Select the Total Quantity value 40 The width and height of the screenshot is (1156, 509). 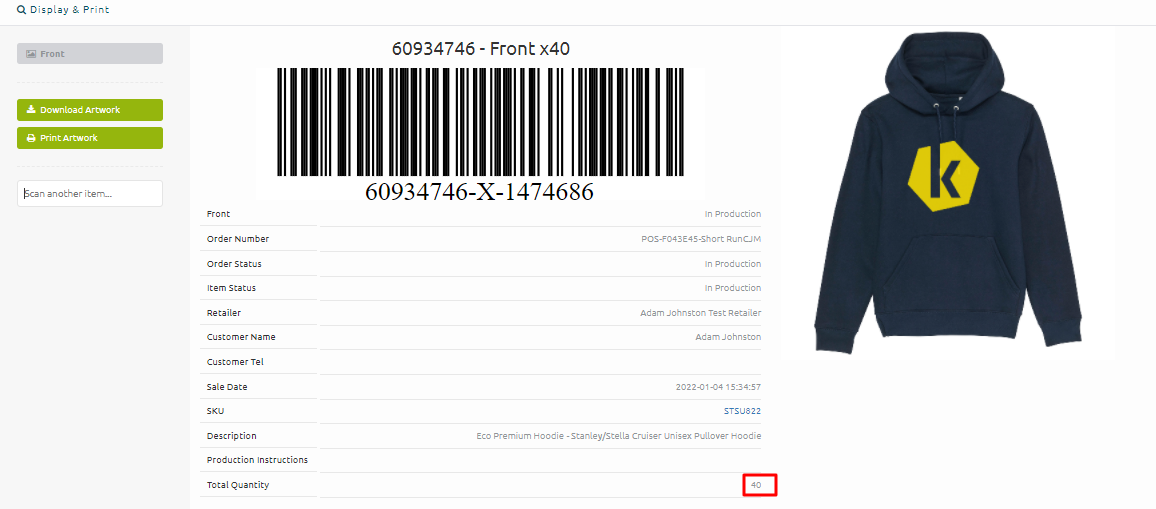click(756, 485)
